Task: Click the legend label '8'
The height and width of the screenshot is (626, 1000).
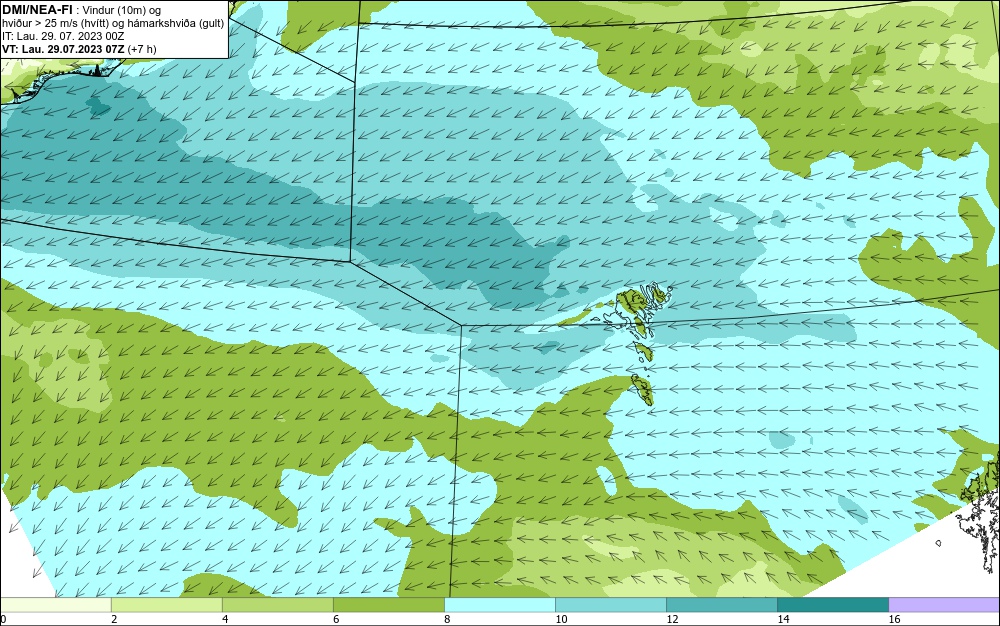Action: 447,619
